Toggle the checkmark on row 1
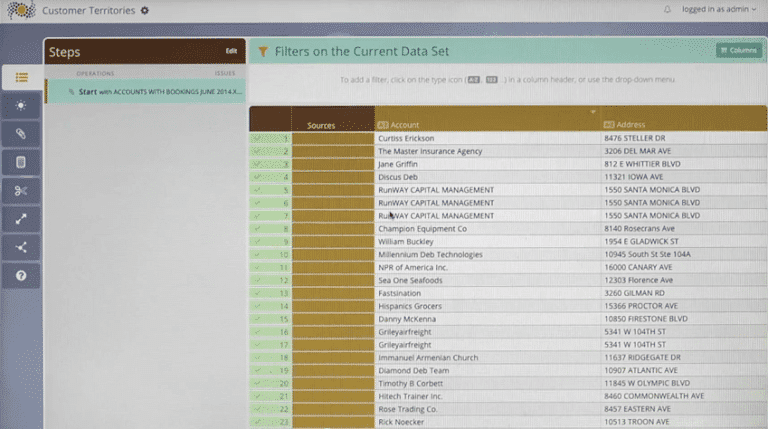768x429 pixels. tap(258, 139)
